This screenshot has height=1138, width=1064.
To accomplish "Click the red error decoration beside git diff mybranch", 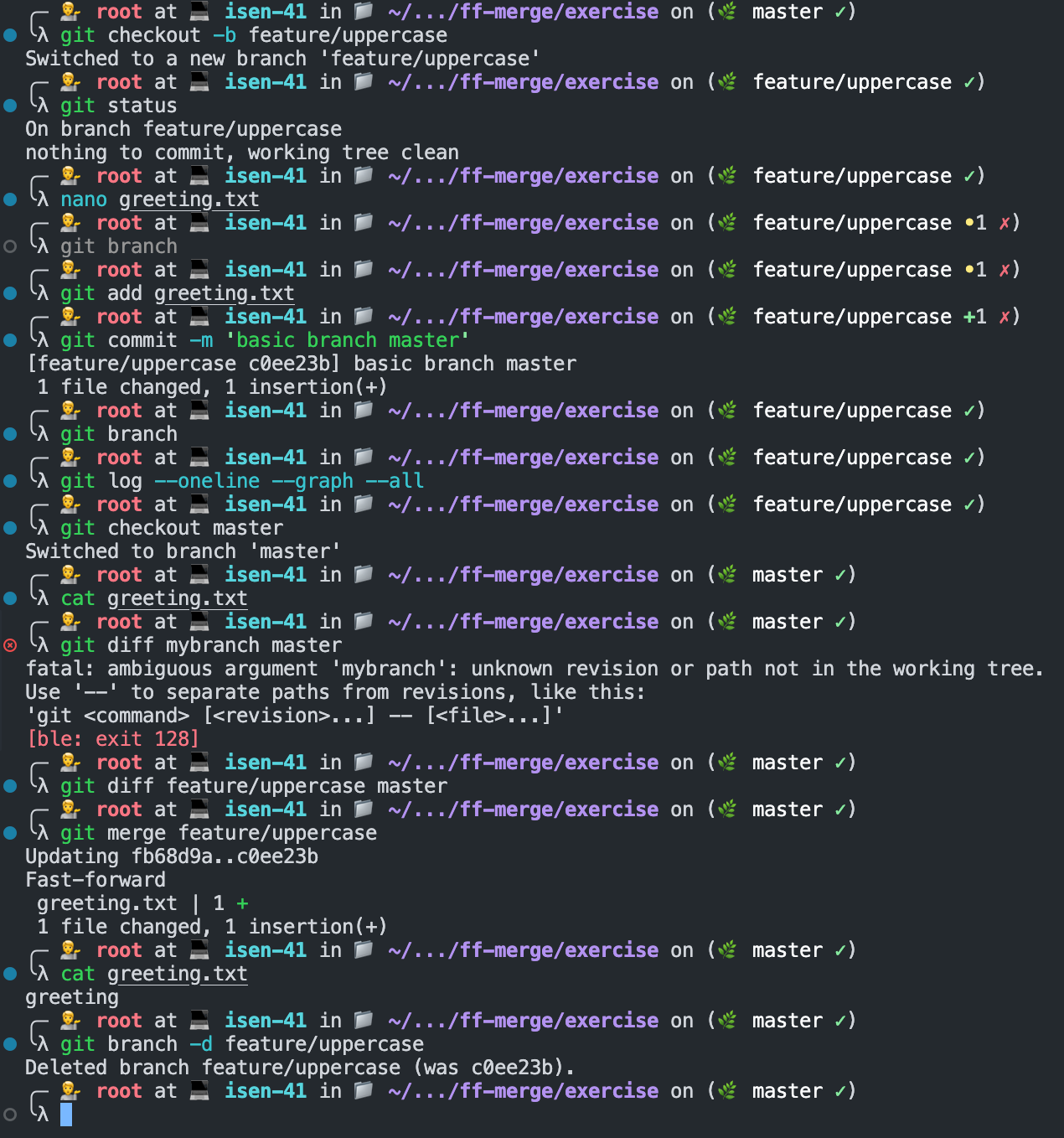I will click(x=10, y=645).
